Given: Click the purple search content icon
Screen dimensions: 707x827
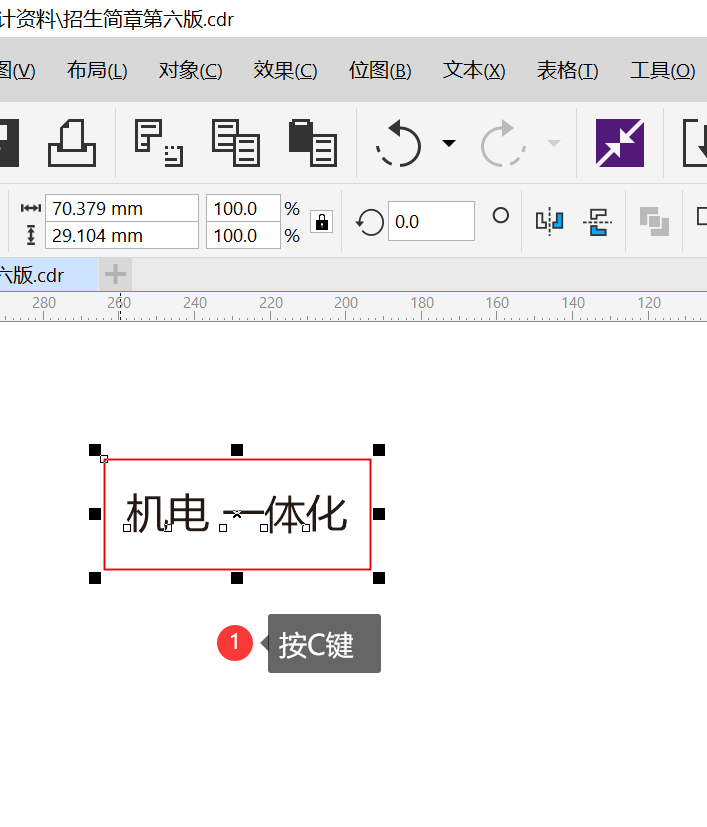Looking at the screenshot, I should coord(619,143).
